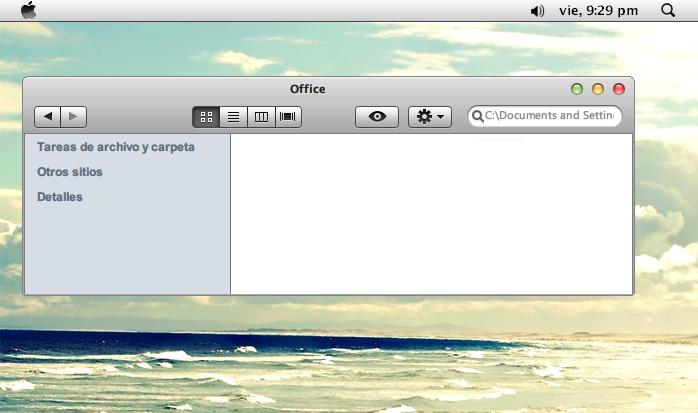Open the gear action dropdown menu
Viewport: 698px width, 413px height.
click(x=430, y=117)
